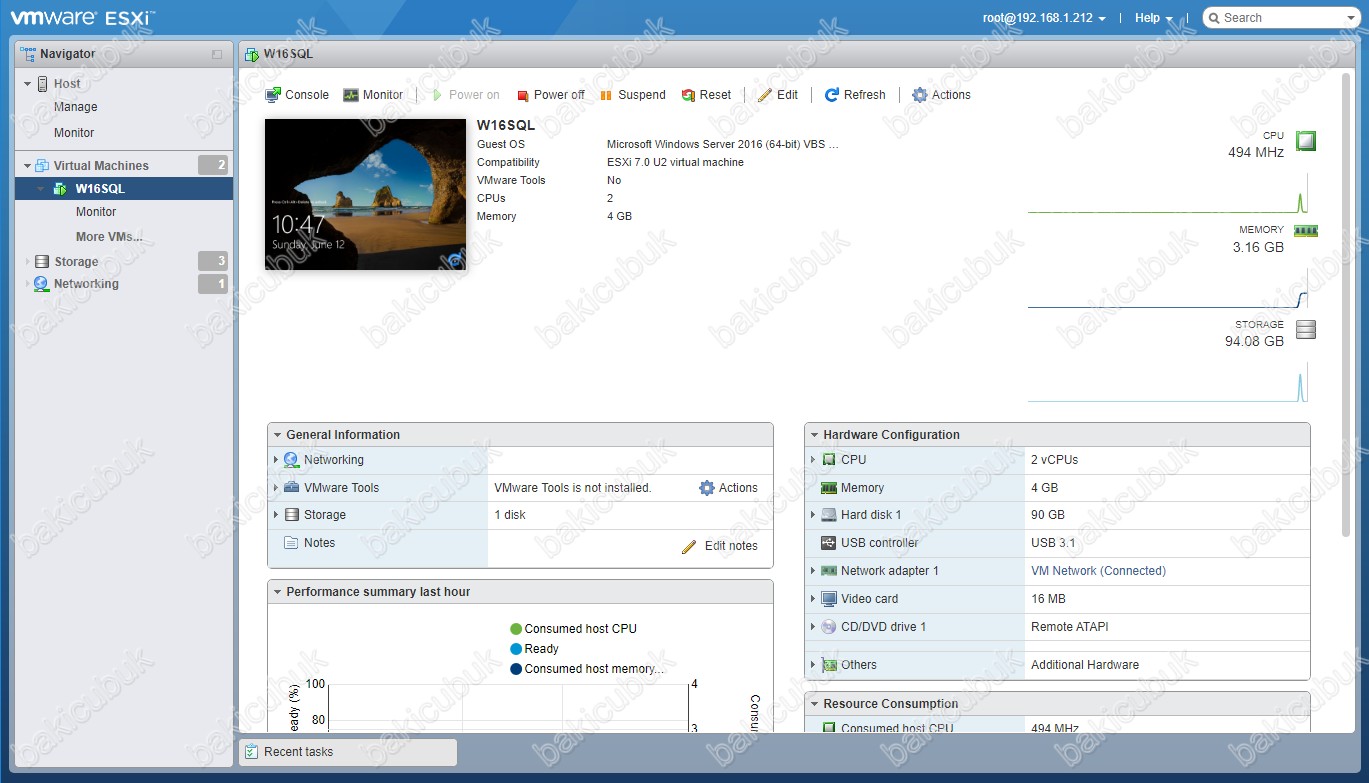Select Manage under Host
The image size is (1369, 783).
coord(76,107)
